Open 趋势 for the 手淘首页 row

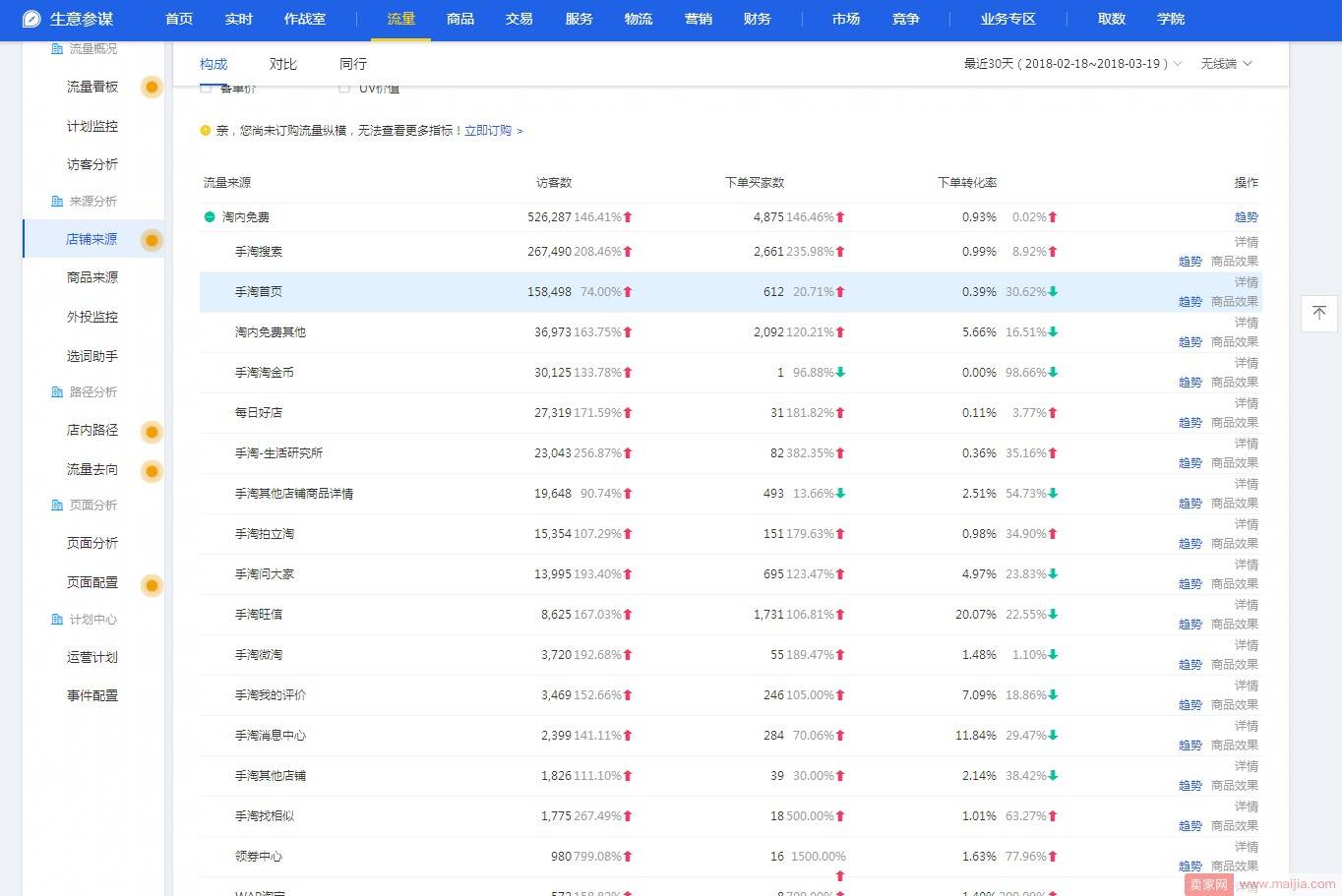point(1190,302)
